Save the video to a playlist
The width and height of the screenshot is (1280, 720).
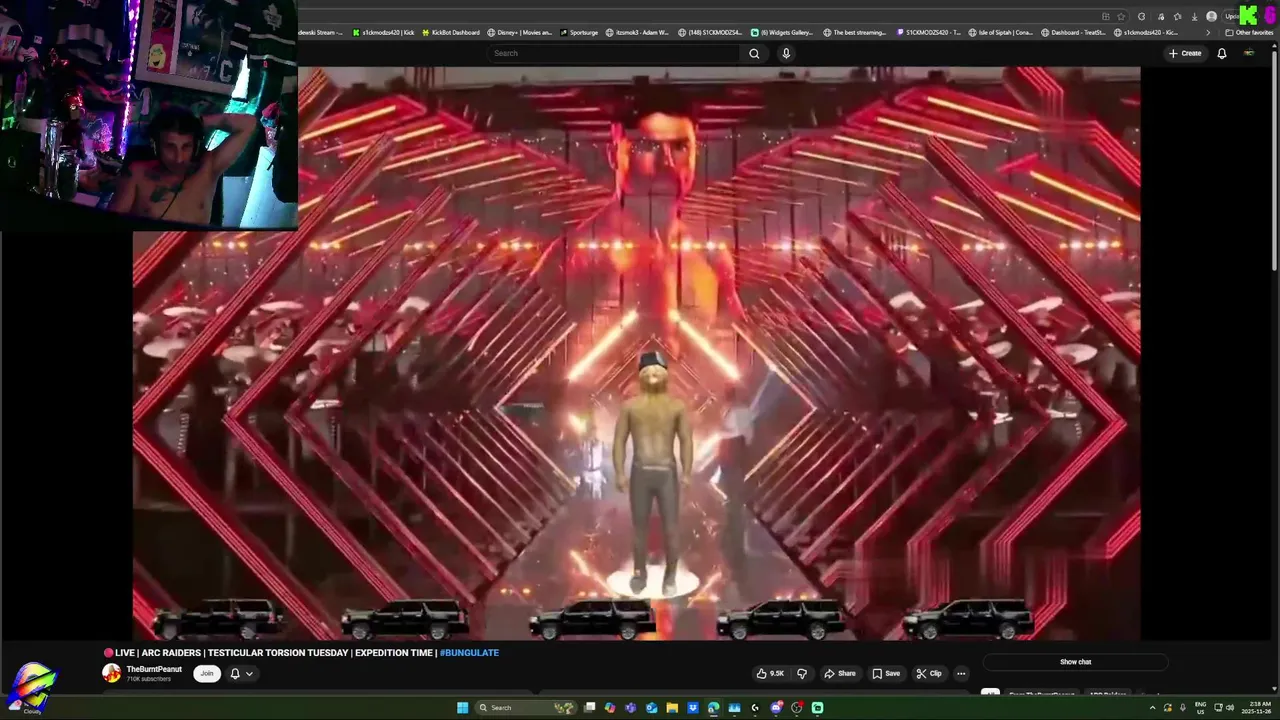[x=886, y=673]
